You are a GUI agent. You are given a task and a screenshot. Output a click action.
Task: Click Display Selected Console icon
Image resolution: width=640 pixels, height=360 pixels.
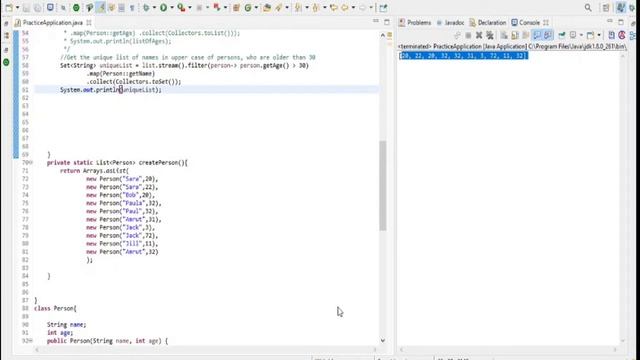(573, 36)
